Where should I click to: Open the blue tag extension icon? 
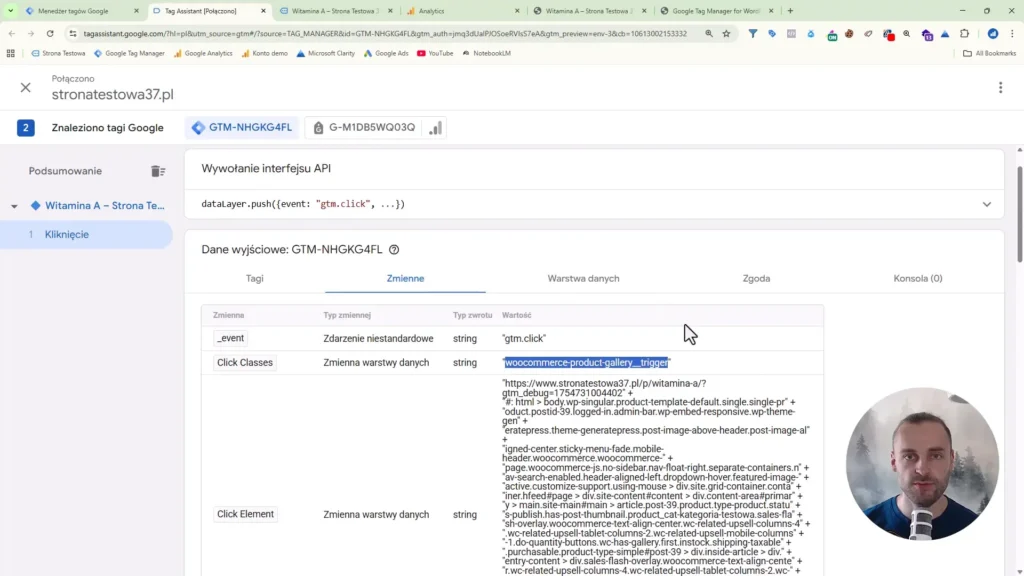click(x=772, y=33)
